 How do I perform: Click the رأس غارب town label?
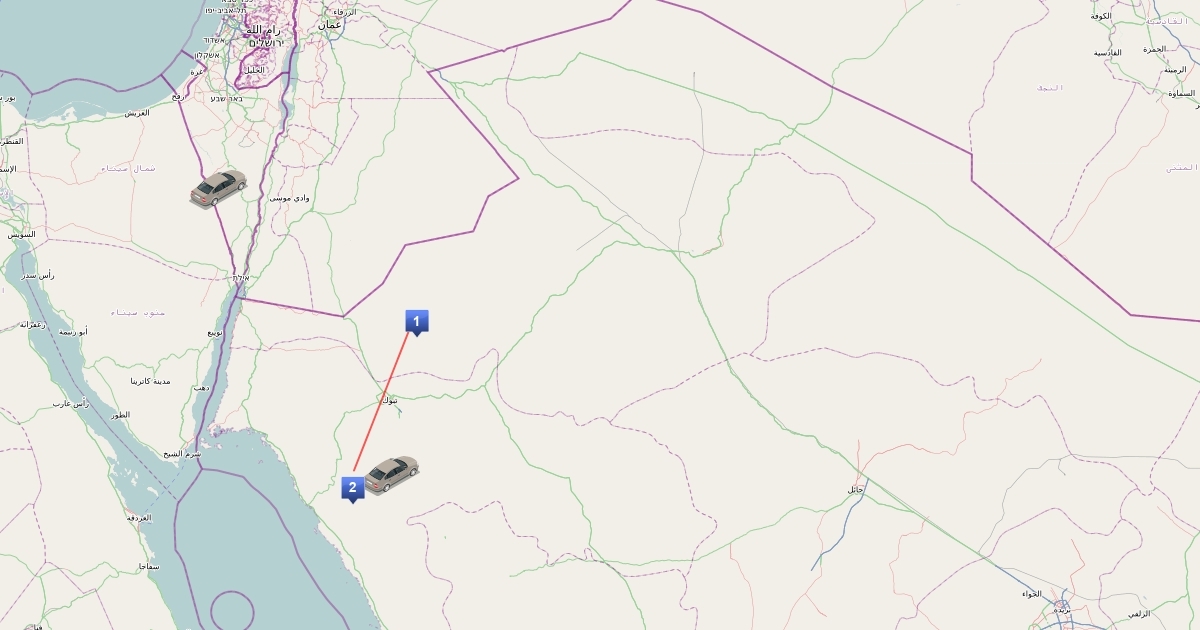[72, 404]
